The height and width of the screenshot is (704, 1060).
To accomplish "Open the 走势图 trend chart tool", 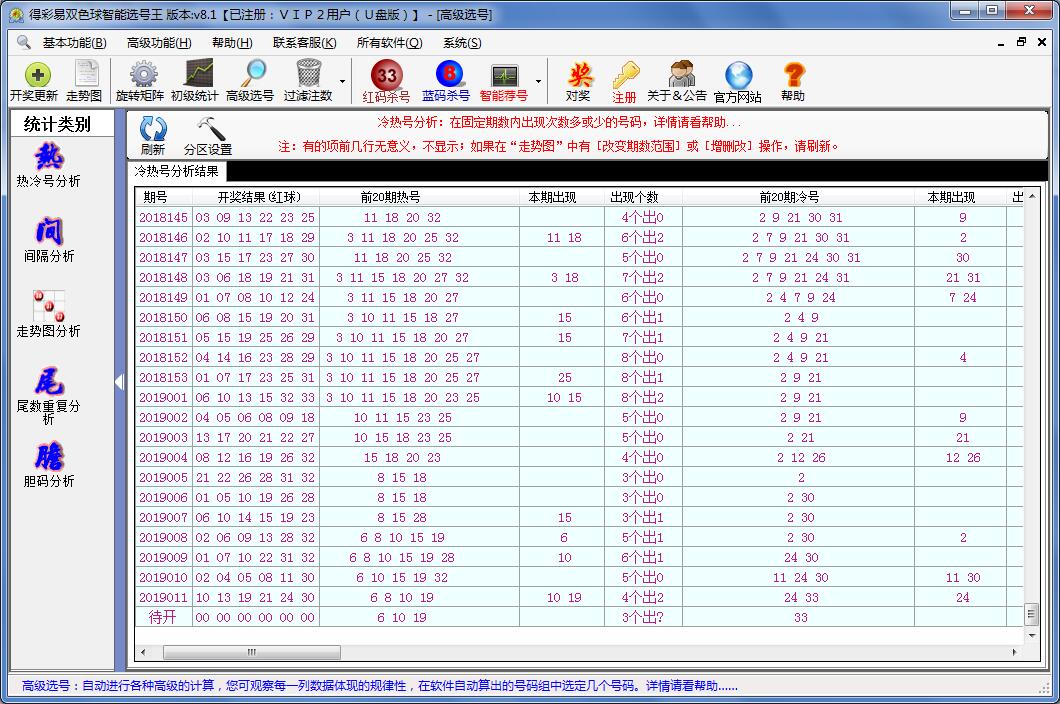I will (85, 80).
